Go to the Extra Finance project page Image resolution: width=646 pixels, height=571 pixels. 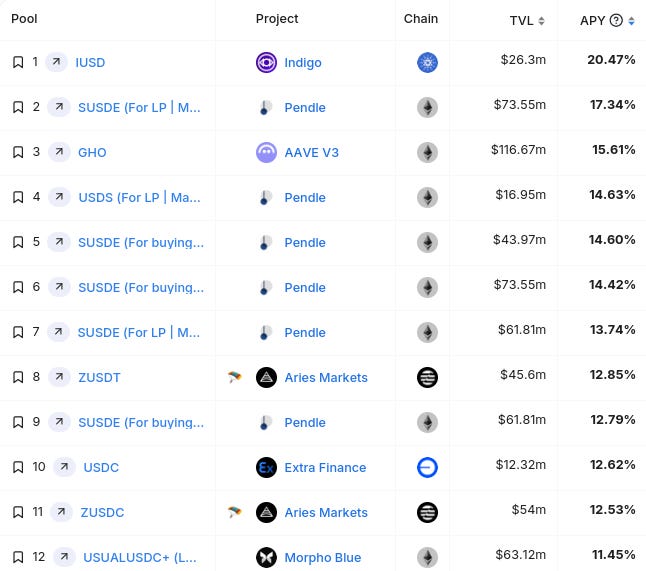pos(325,467)
